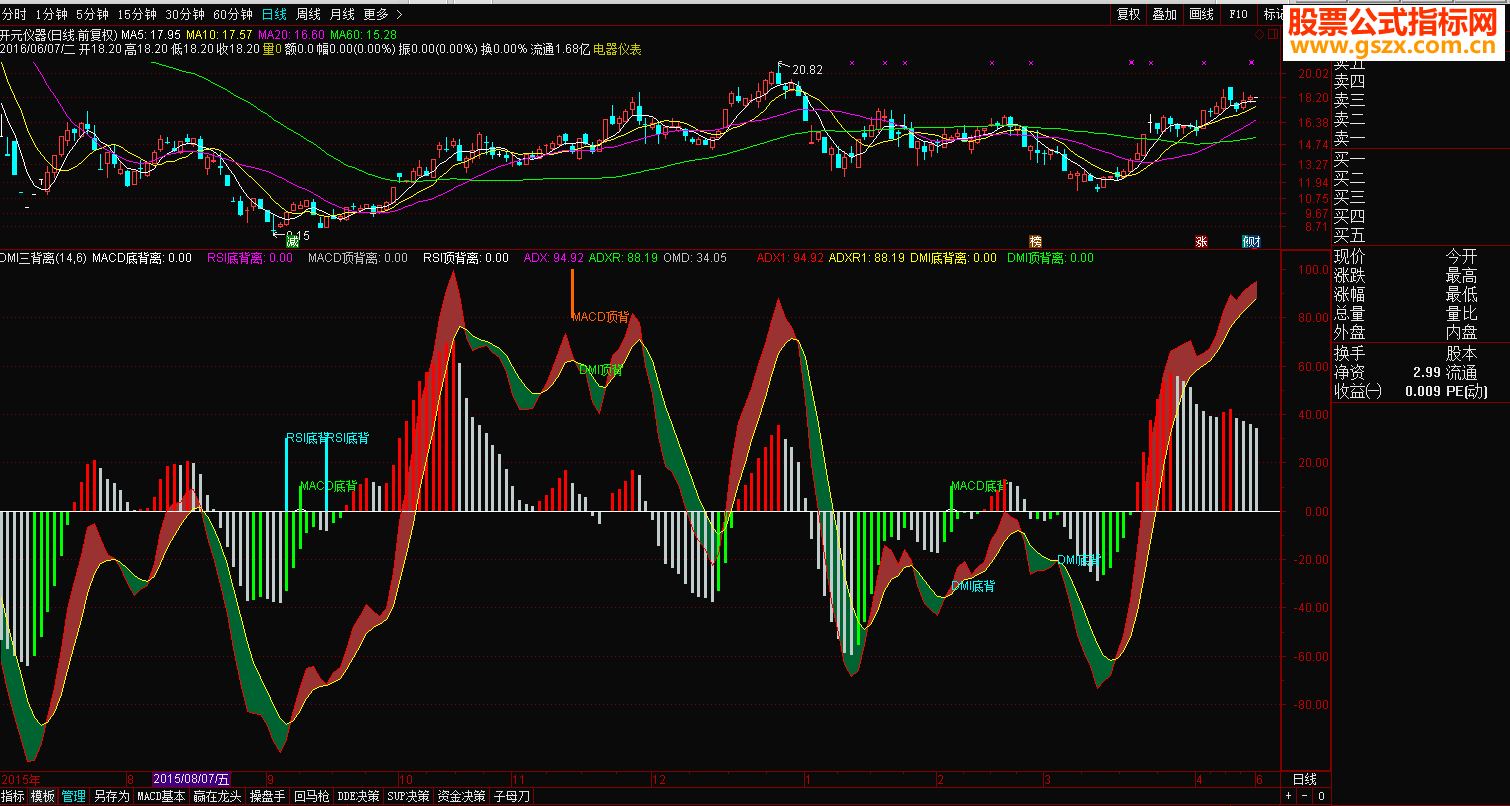This screenshot has height=806, width=1510.
Task: Apply the MACD基本 indicator template
Action: point(161,797)
